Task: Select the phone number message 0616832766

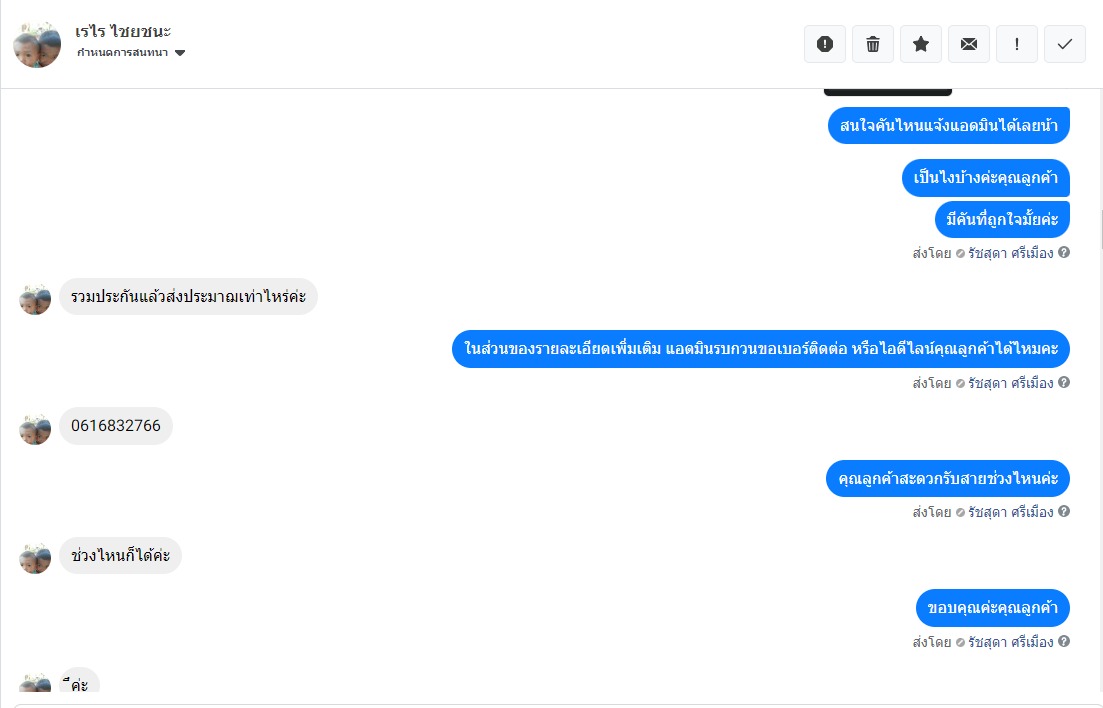Action: click(x=116, y=426)
